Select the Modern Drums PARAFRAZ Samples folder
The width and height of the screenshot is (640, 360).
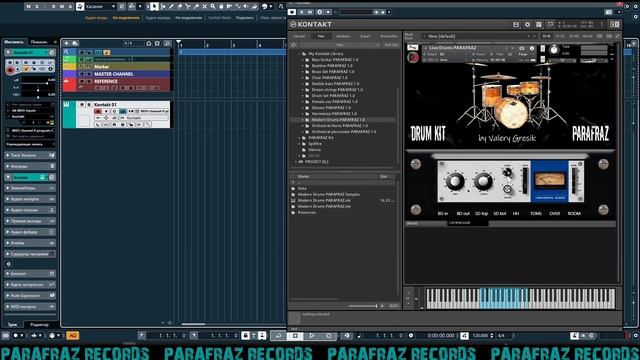(x=329, y=194)
